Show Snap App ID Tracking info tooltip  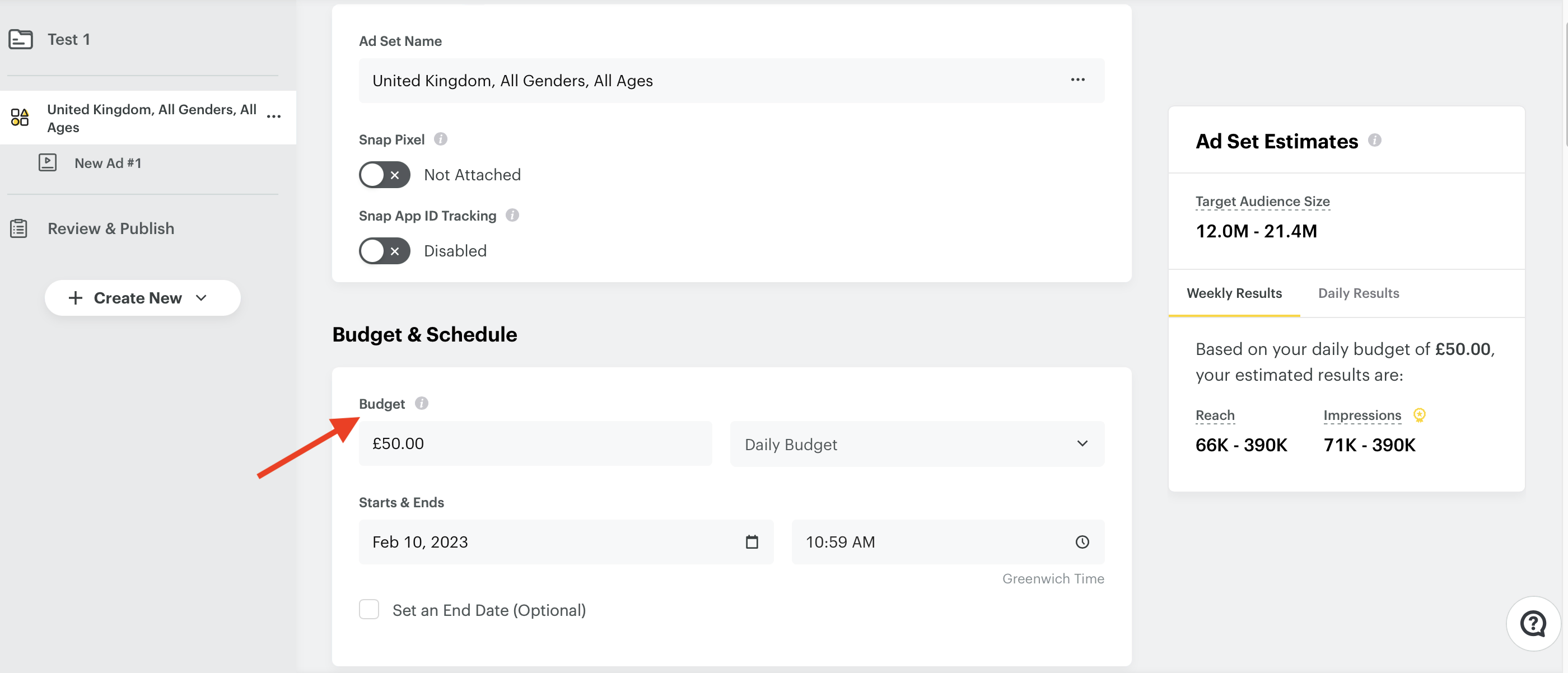(512, 216)
